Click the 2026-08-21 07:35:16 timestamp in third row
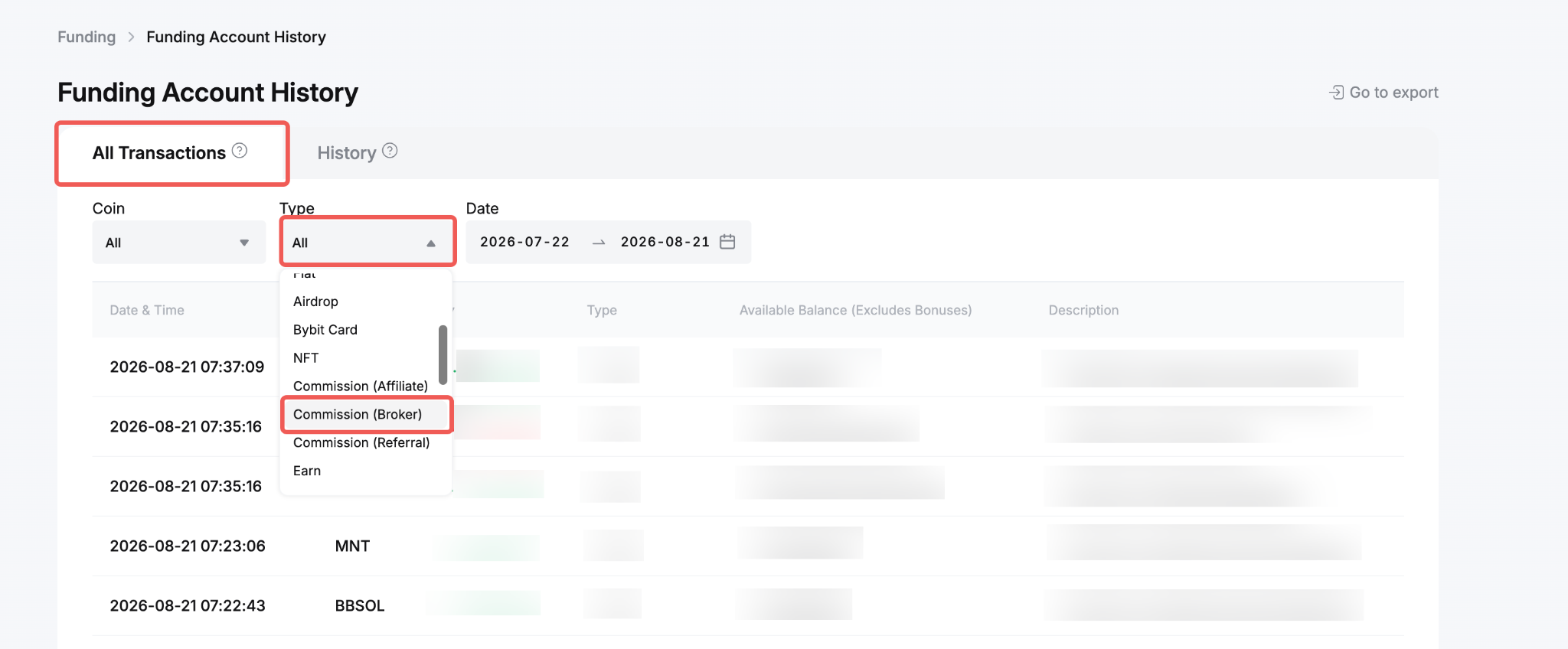The height and width of the screenshot is (649, 1568). point(186,486)
